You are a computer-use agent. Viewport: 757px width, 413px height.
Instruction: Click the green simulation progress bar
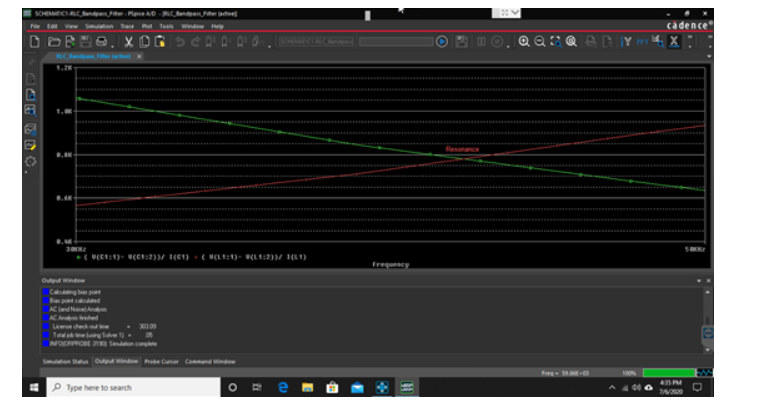tap(669, 373)
